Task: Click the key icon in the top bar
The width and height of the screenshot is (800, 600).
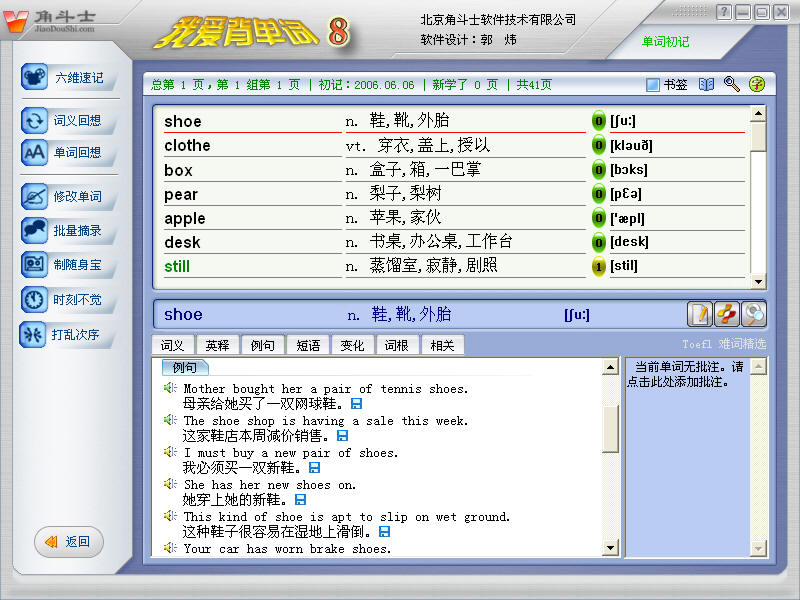Action: point(732,84)
